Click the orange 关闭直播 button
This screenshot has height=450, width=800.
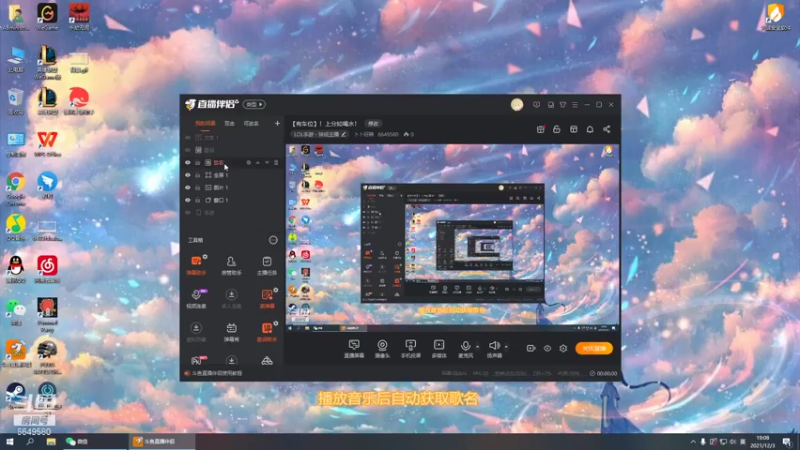[x=594, y=348]
